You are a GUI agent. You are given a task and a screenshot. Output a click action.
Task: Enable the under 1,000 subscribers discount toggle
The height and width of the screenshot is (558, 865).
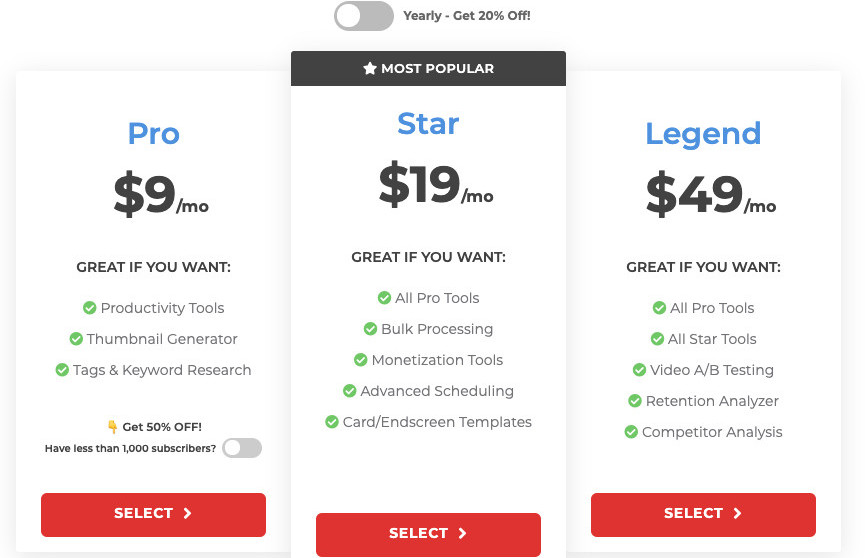point(242,448)
